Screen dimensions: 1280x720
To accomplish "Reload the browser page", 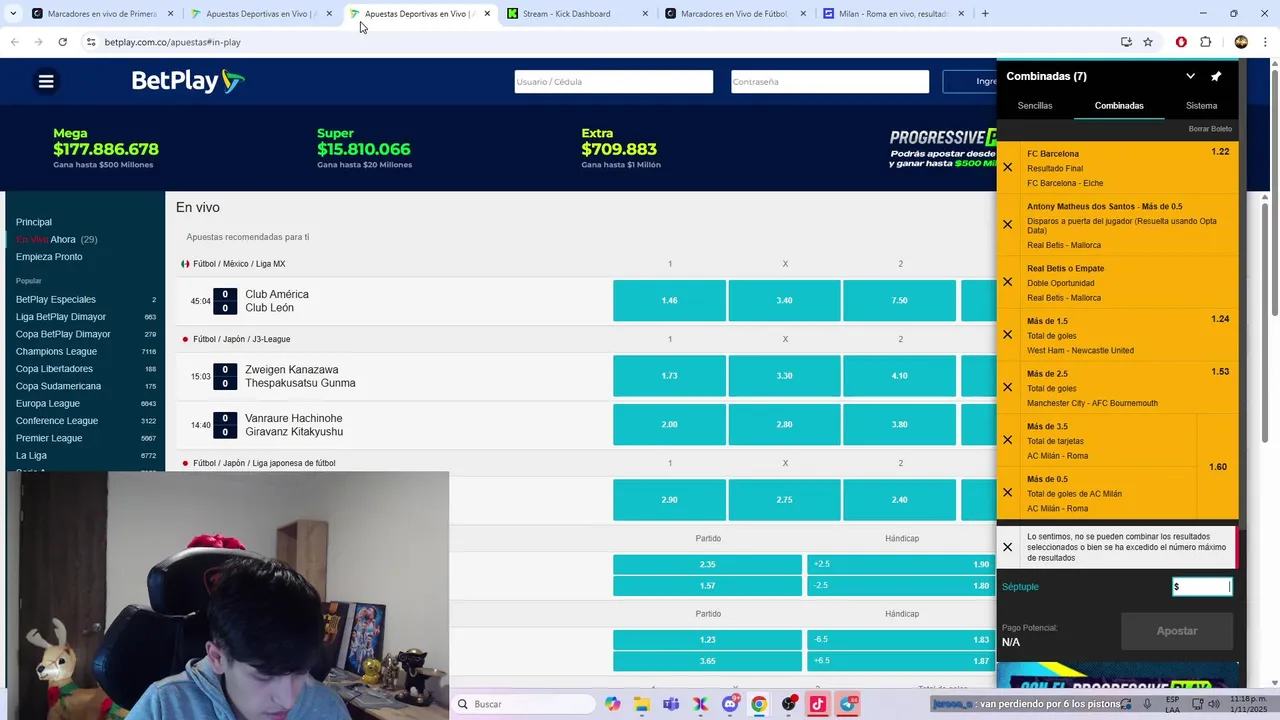I will pyautogui.click(x=63, y=42).
